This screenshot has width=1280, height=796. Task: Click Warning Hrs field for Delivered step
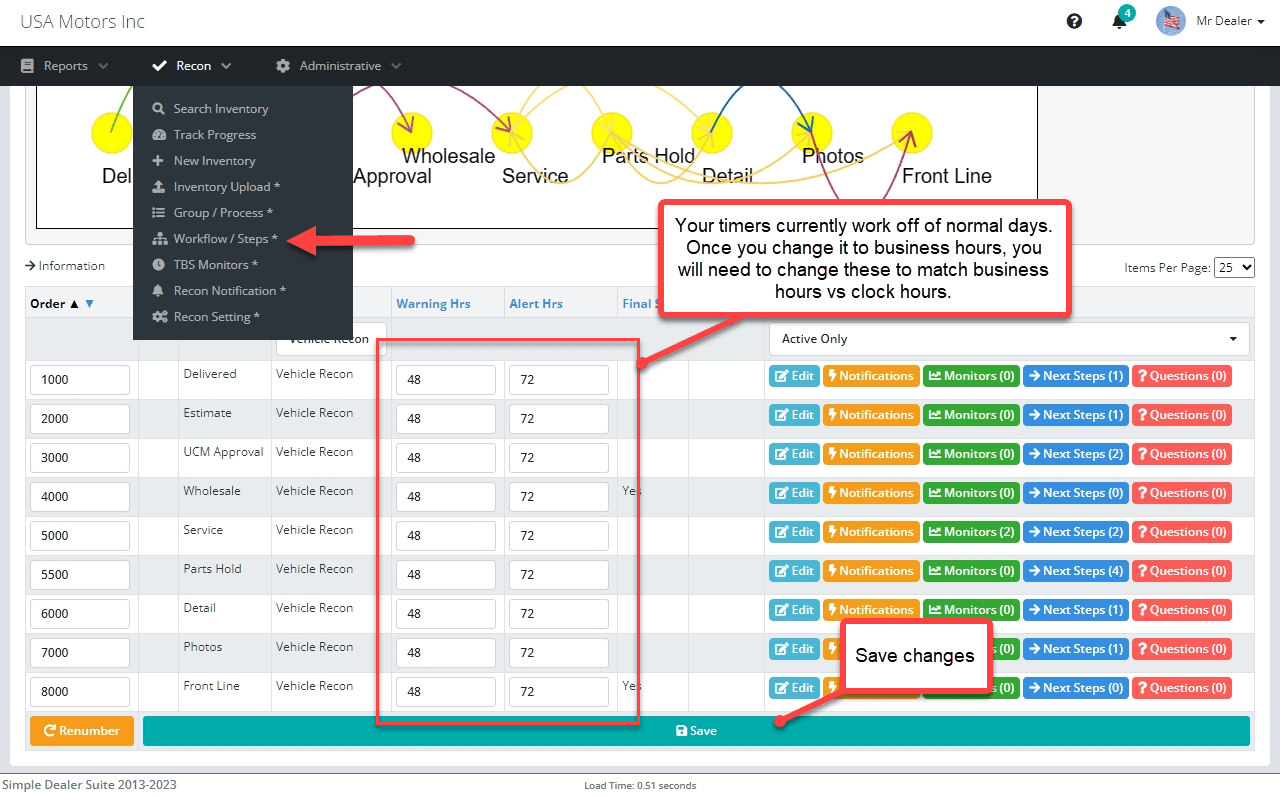click(446, 380)
